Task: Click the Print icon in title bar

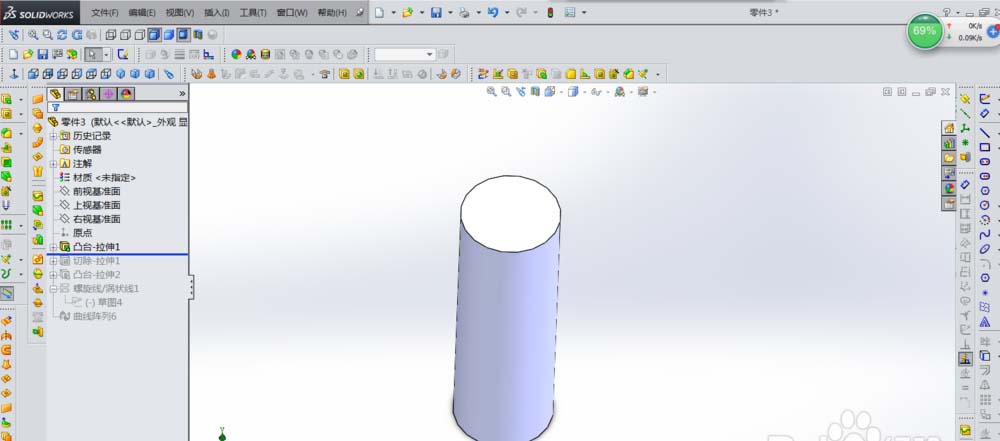Action: [x=464, y=12]
